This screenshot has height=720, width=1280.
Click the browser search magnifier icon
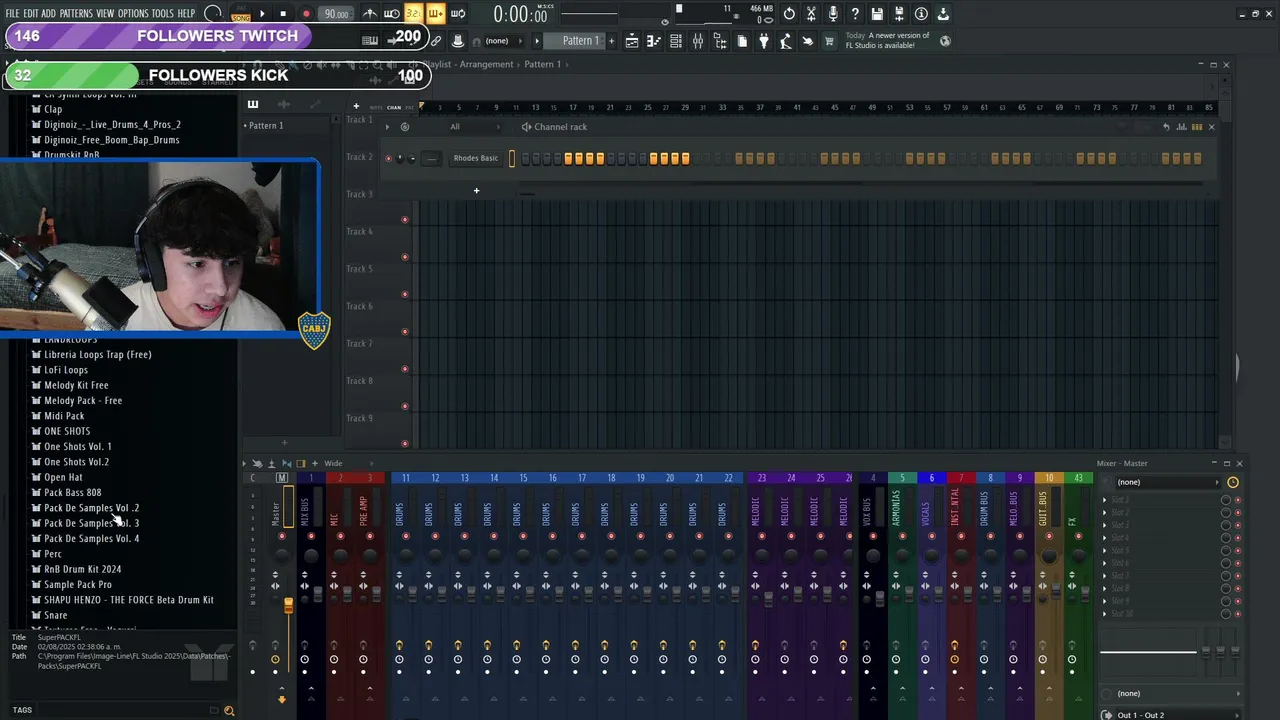(229, 710)
